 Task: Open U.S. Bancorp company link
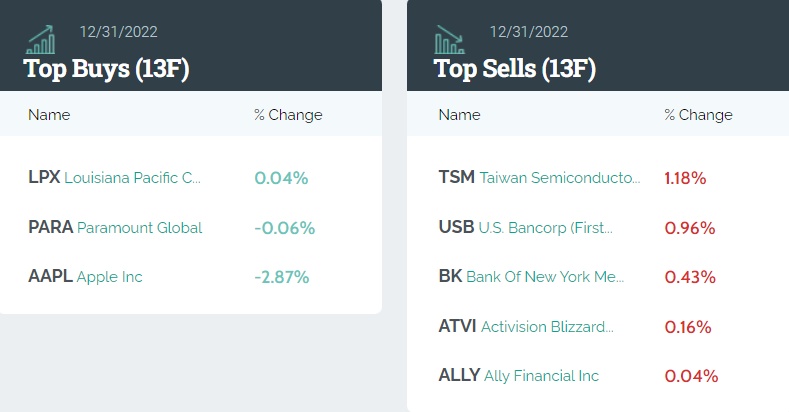point(546,227)
